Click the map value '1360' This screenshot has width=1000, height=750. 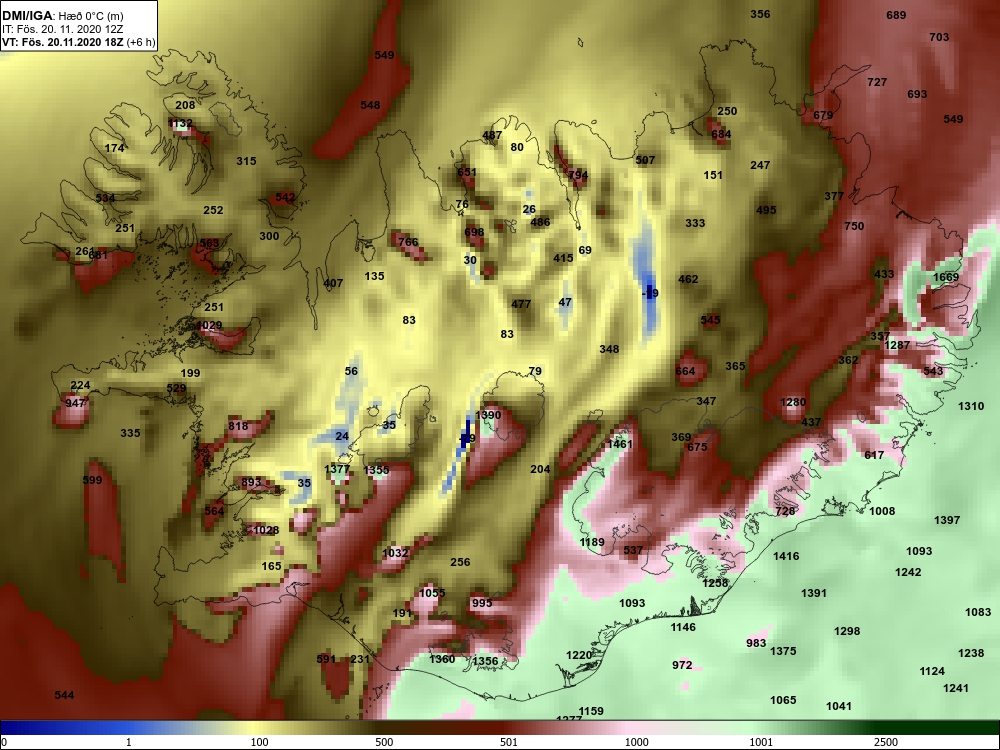pos(442,659)
